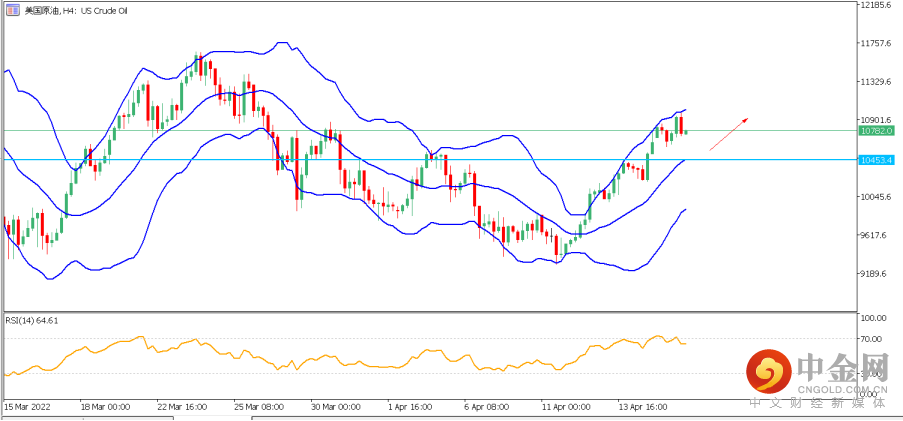The height and width of the screenshot is (421, 903).
Task: Click the 1 Apr 16:00 time label
Action: (408, 407)
